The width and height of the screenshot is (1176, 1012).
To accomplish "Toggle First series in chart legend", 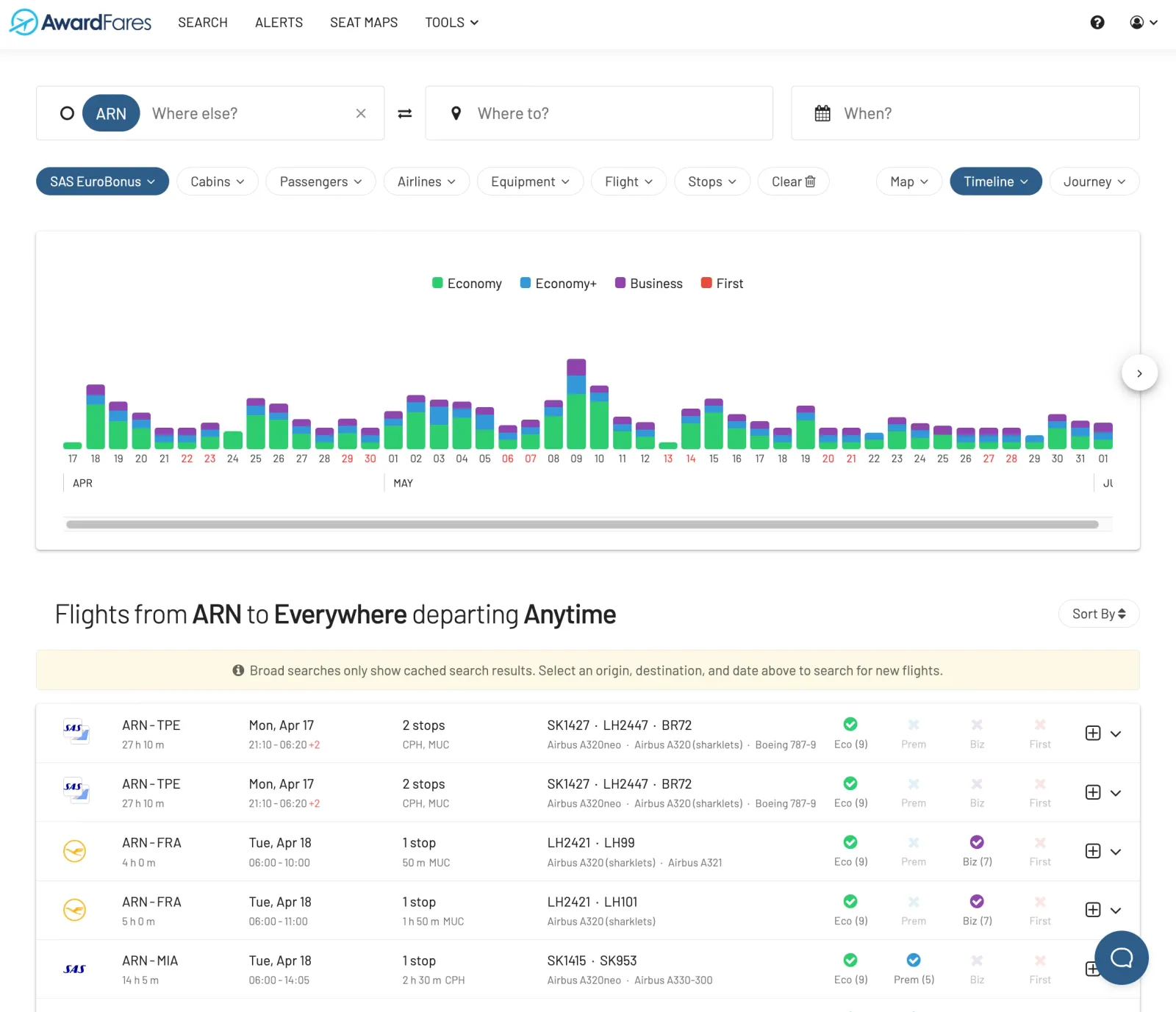I will [x=723, y=284].
